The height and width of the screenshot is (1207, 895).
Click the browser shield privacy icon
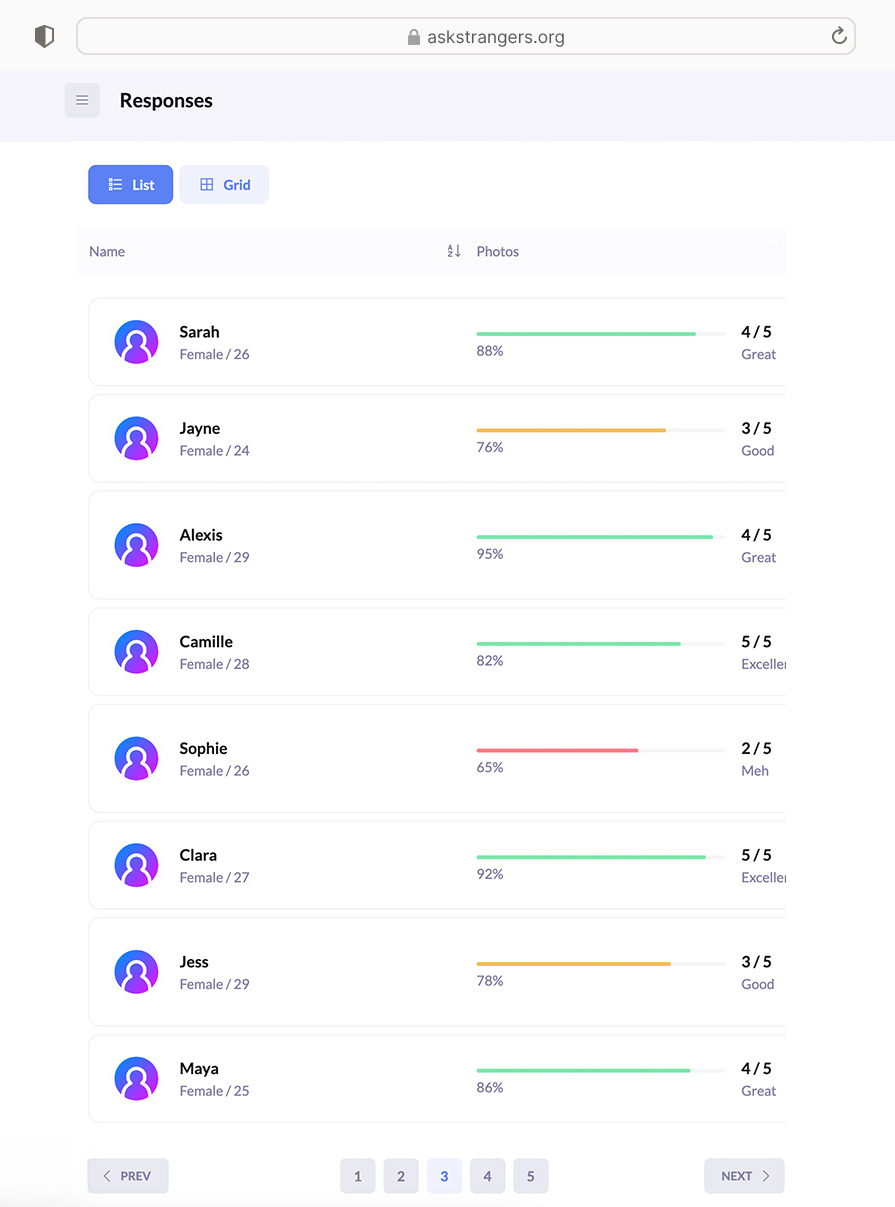[44, 37]
